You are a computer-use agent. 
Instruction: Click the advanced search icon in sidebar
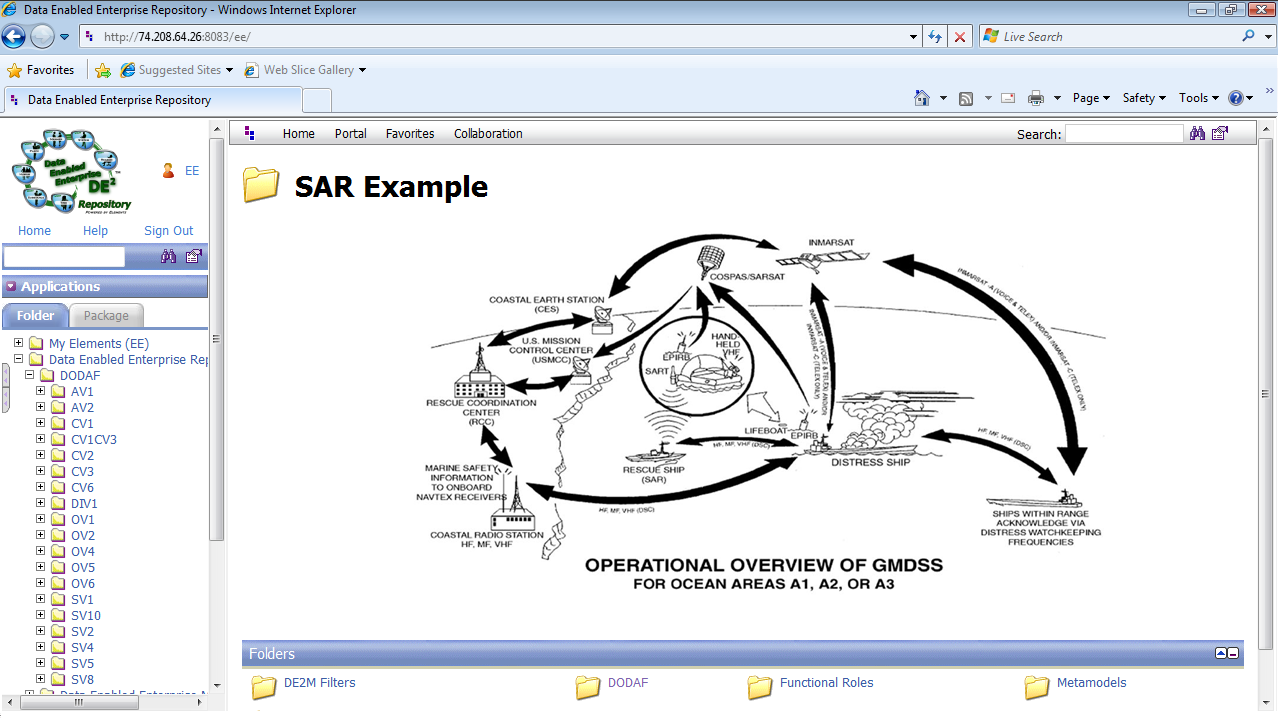(x=194, y=257)
